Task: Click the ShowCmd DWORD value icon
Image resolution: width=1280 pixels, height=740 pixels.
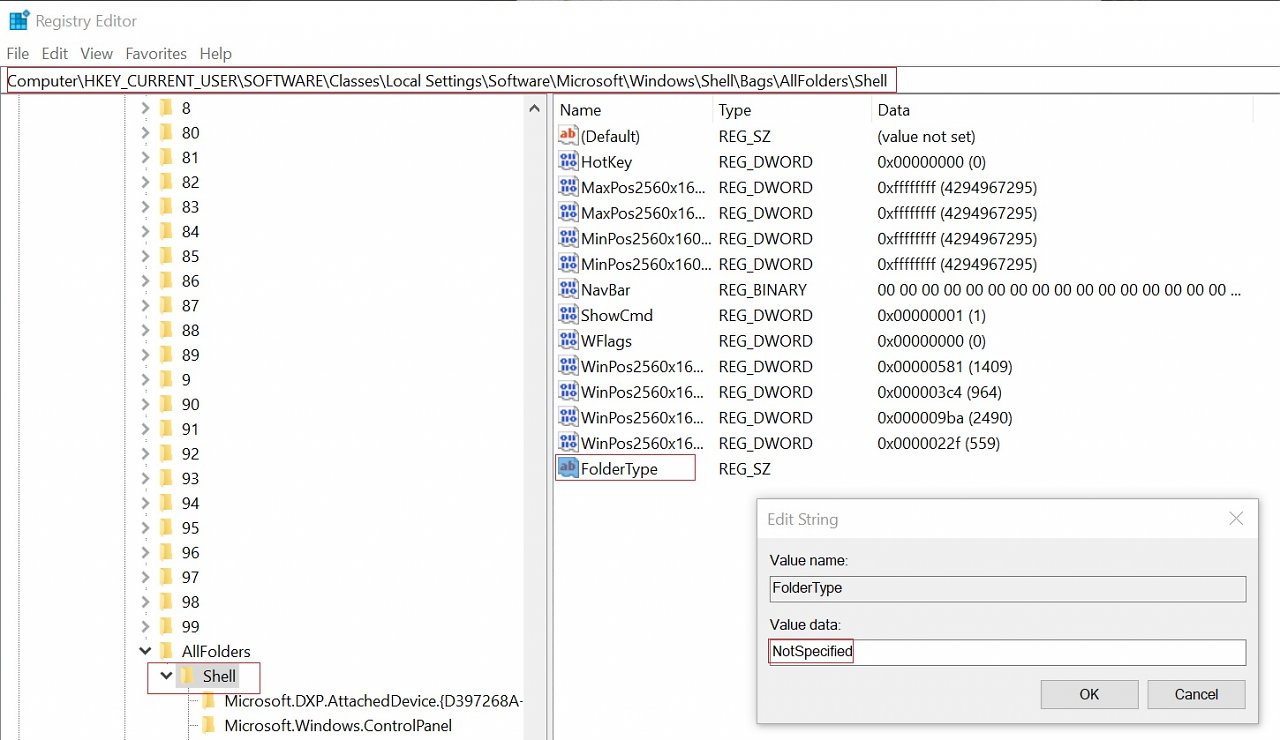Action: tap(568, 315)
